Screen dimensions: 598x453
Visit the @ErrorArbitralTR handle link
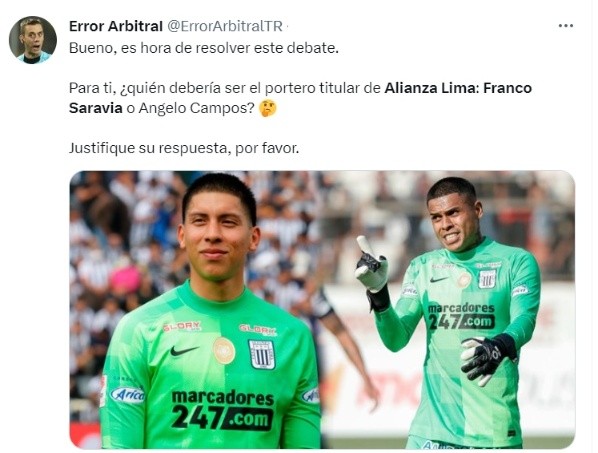click(x=225, y=26)
